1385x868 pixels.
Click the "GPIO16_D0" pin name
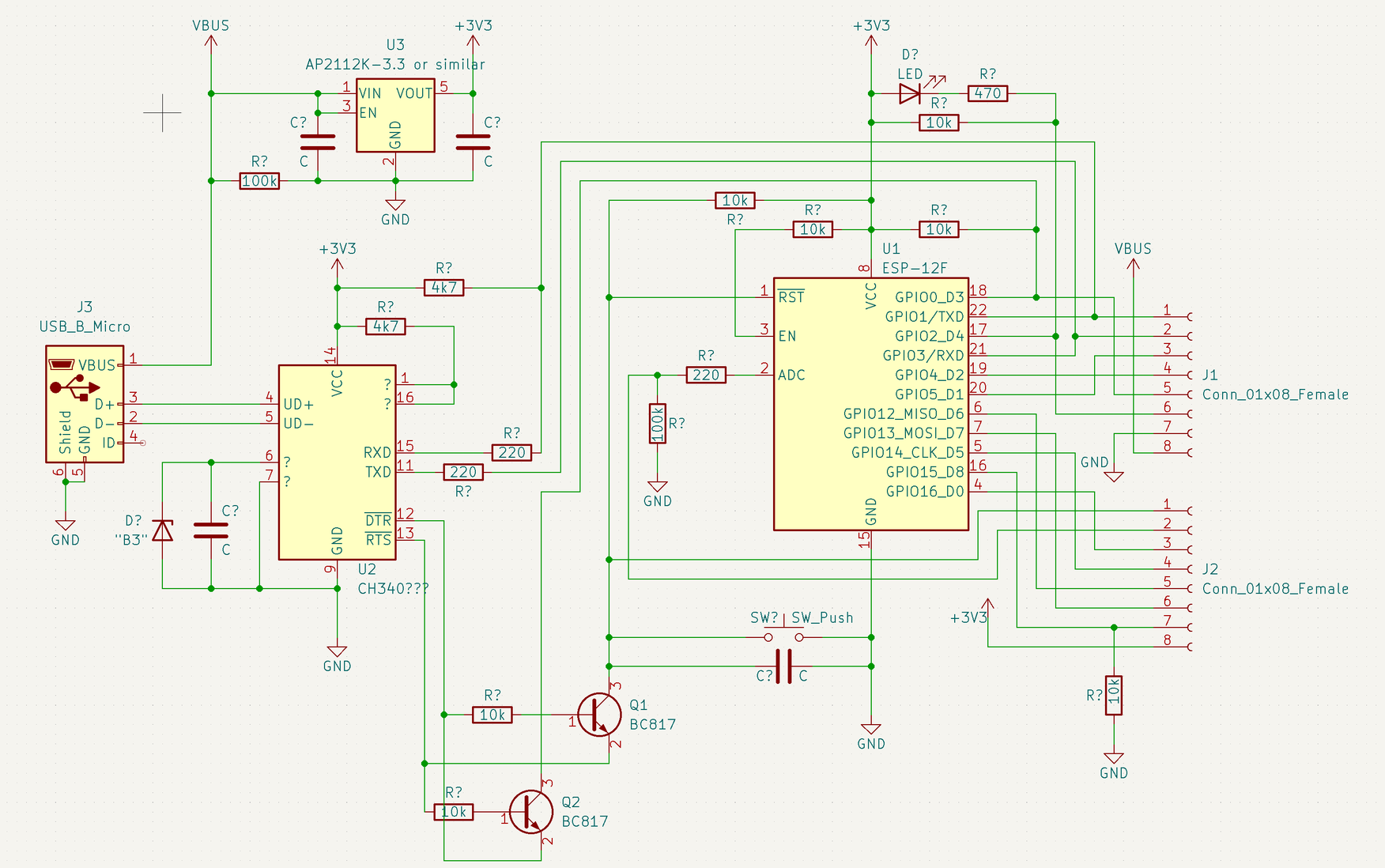(925, 491)
